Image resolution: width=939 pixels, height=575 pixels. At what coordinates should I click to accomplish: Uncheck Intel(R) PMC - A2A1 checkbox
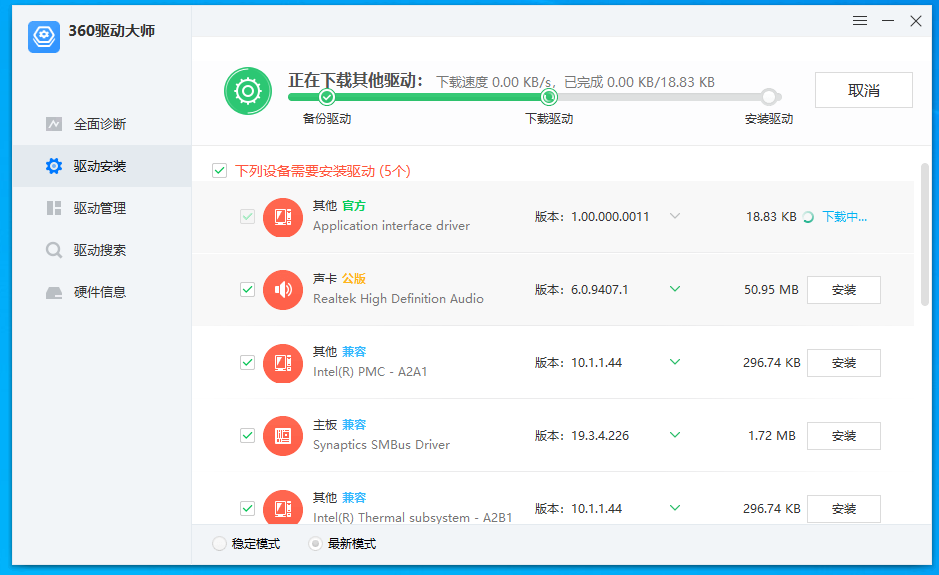coord(247,362)
